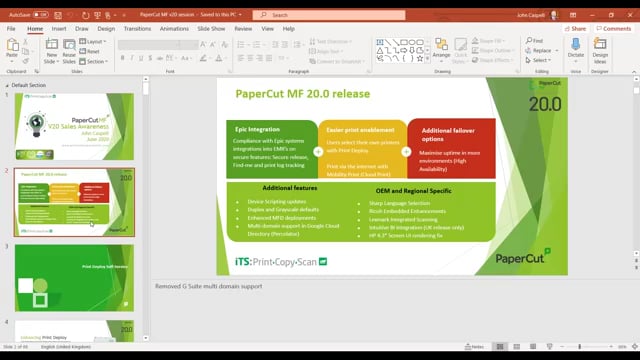Toggle Strikethrough formatting
This screenshot has height=360, width=640.
[160, 58]
